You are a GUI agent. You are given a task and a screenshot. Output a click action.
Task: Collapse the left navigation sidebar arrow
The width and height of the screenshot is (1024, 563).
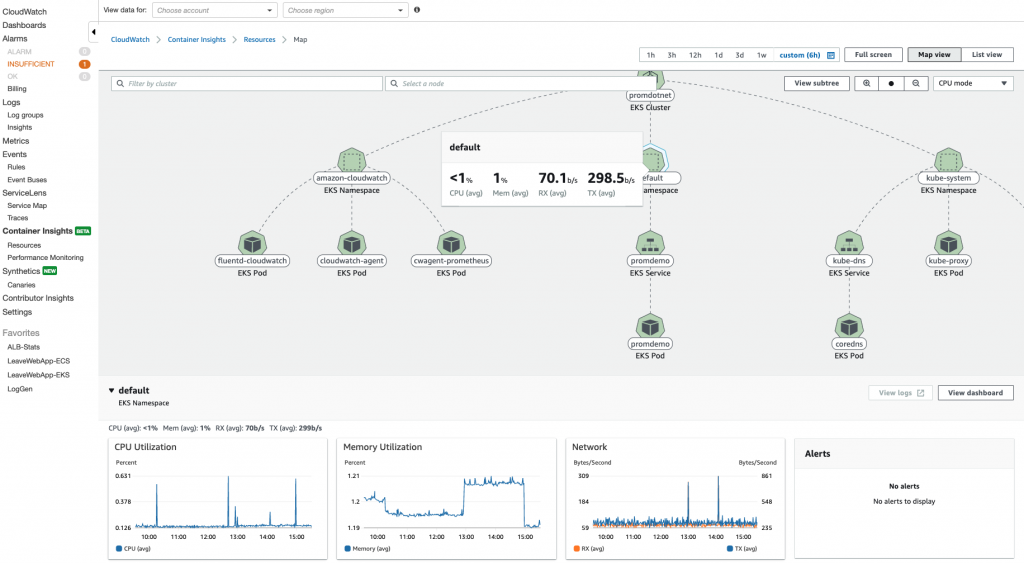click(x=93, y=31)
